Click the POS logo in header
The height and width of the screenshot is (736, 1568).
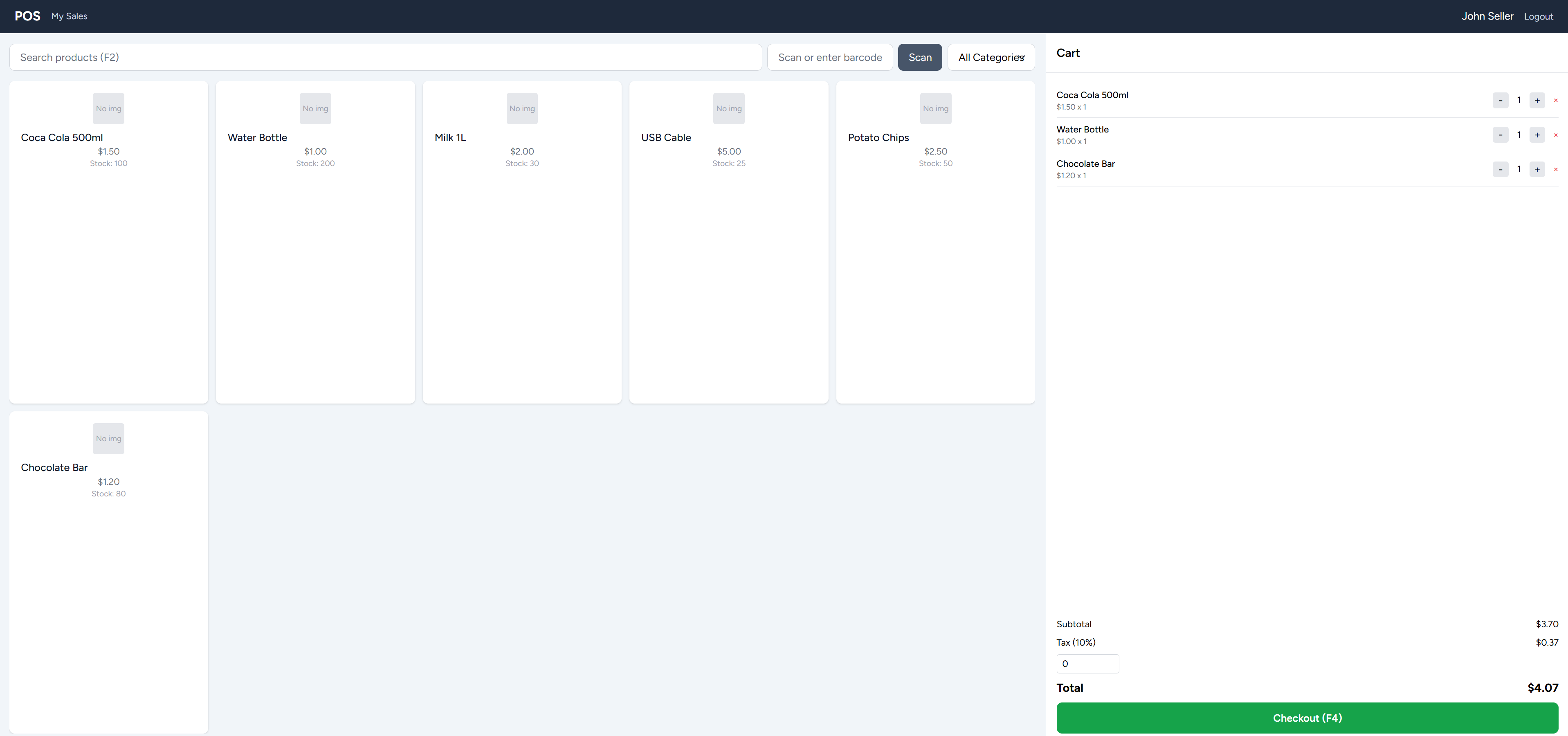pyautogui.click(x=27, y=16)
